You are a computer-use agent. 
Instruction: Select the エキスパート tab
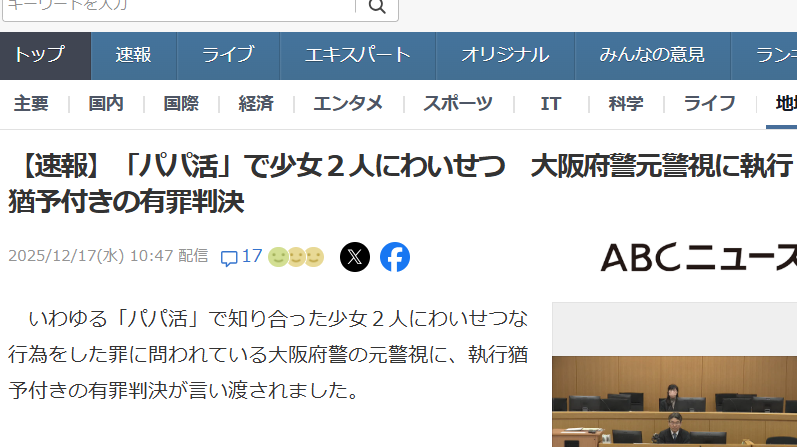point(358,56)
